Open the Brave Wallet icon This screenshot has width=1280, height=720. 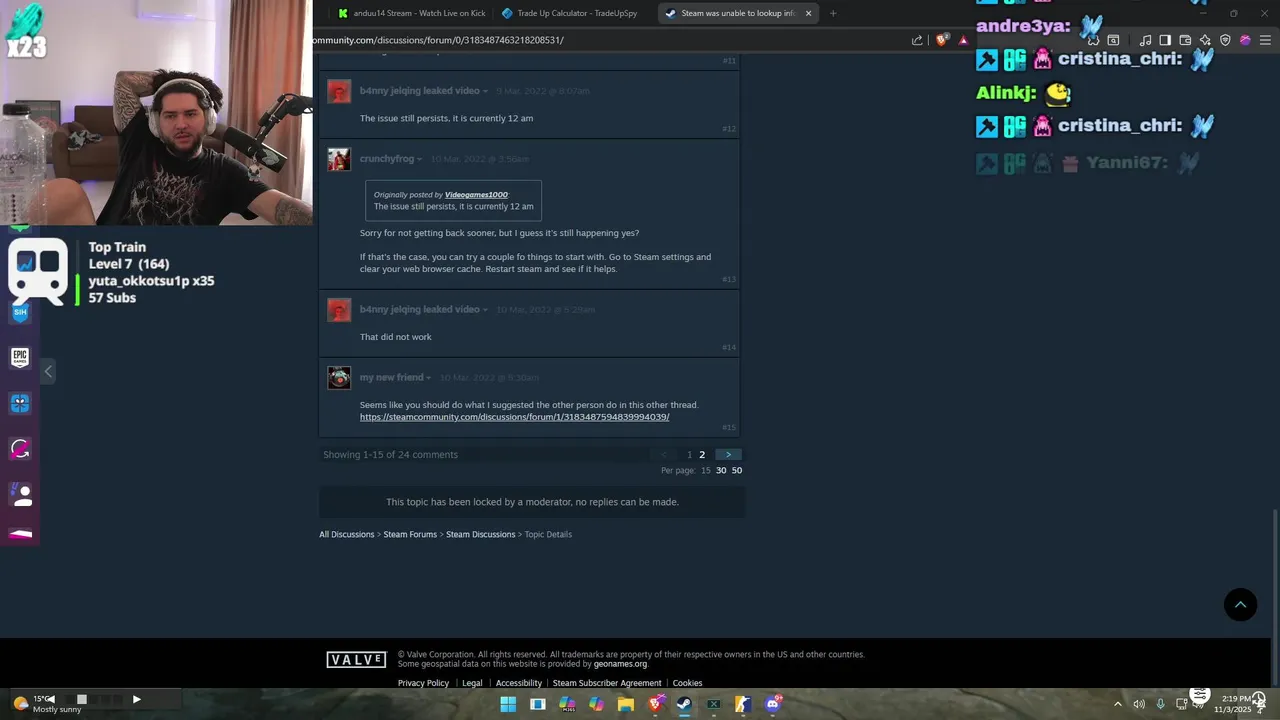tap(1185, 40)
